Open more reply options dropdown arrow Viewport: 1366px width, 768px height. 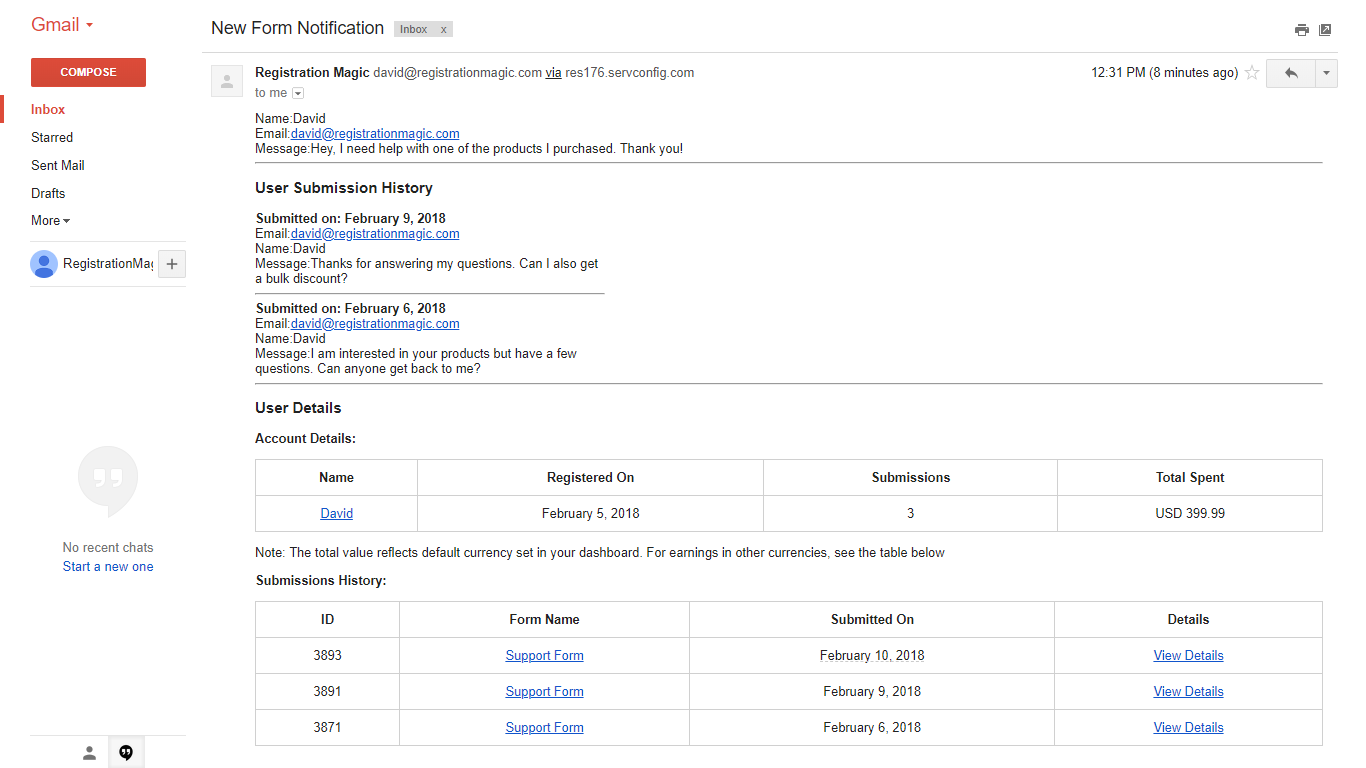click(1326, 73)
